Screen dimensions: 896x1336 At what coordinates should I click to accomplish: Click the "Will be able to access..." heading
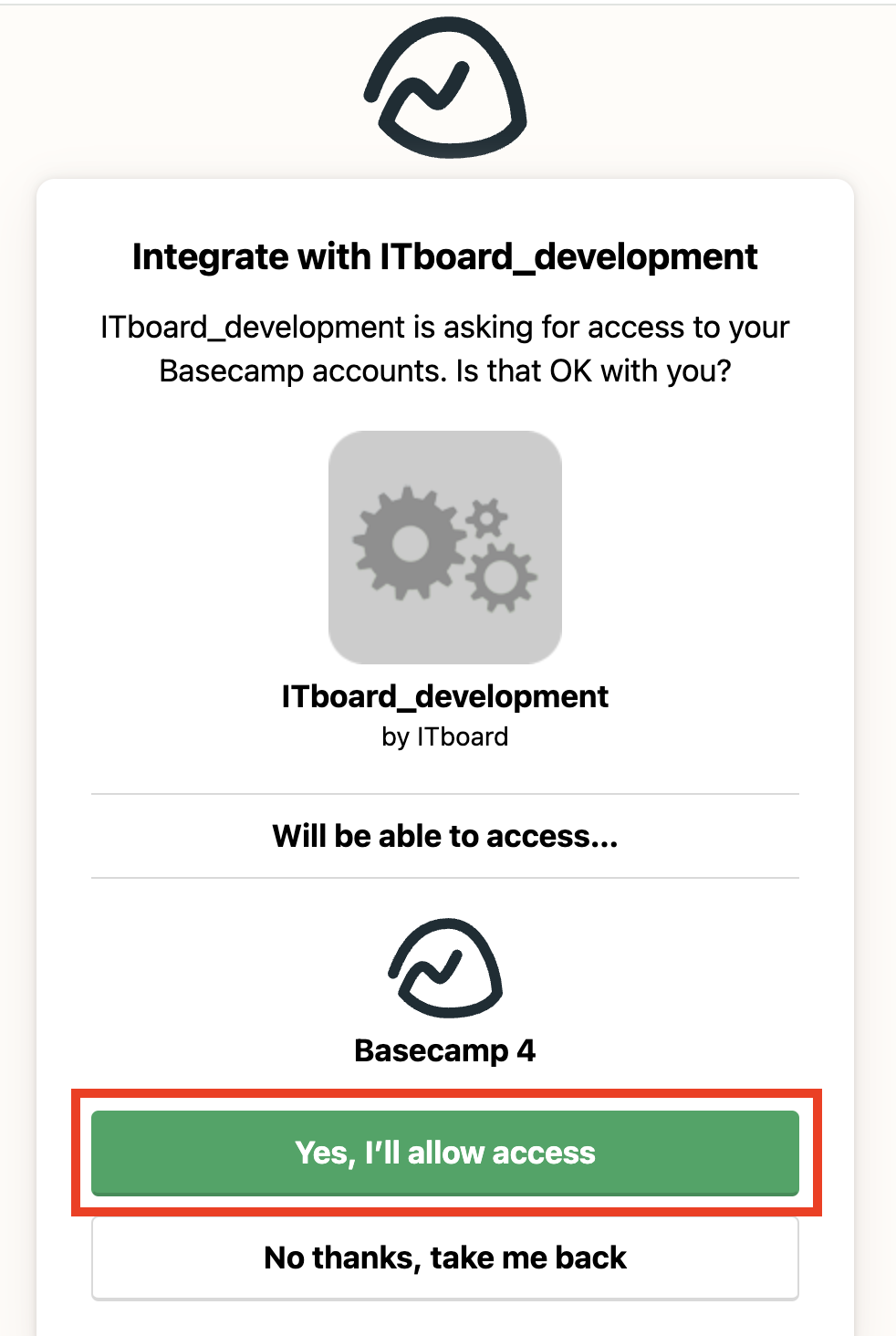[445, 836]
